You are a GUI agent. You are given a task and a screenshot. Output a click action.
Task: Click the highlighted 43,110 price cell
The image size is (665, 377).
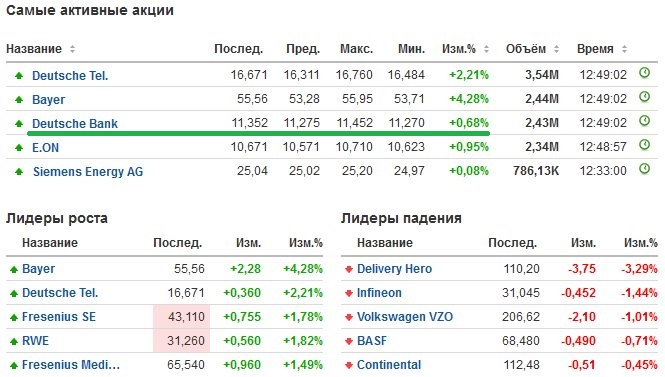(182, 317)
